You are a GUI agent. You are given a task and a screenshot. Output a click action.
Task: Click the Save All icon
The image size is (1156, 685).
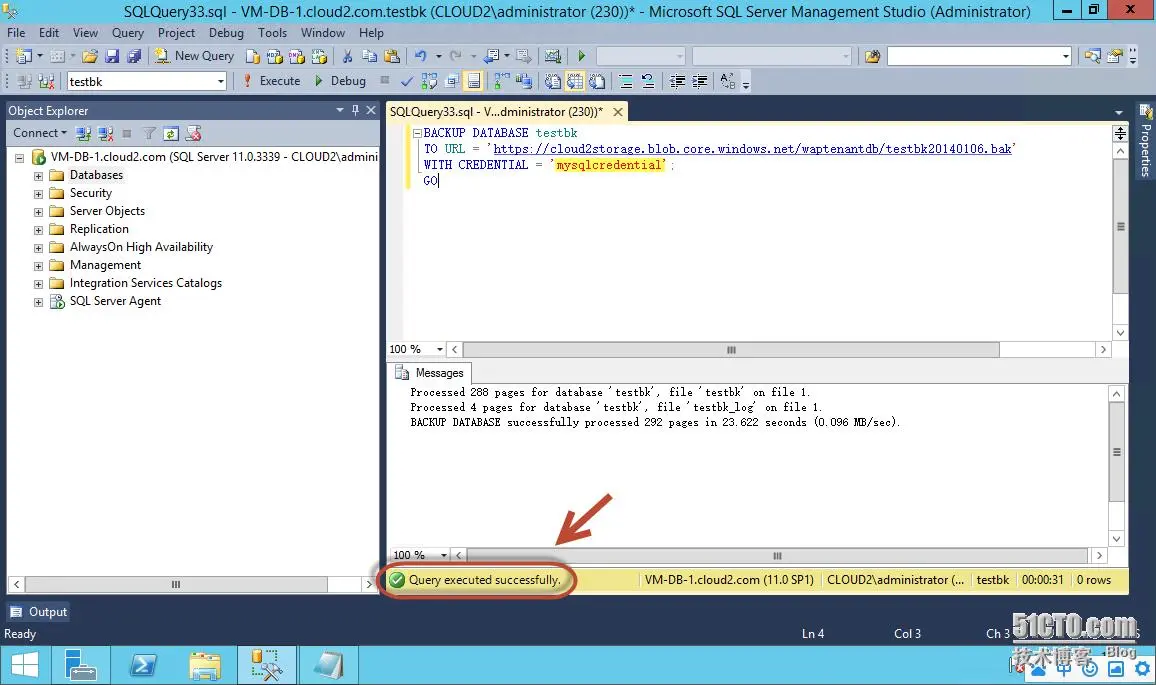point(133,56)
